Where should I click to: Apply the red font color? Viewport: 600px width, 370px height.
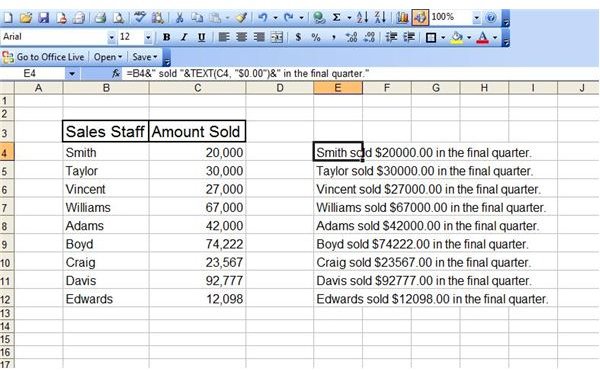coord(483,37)
